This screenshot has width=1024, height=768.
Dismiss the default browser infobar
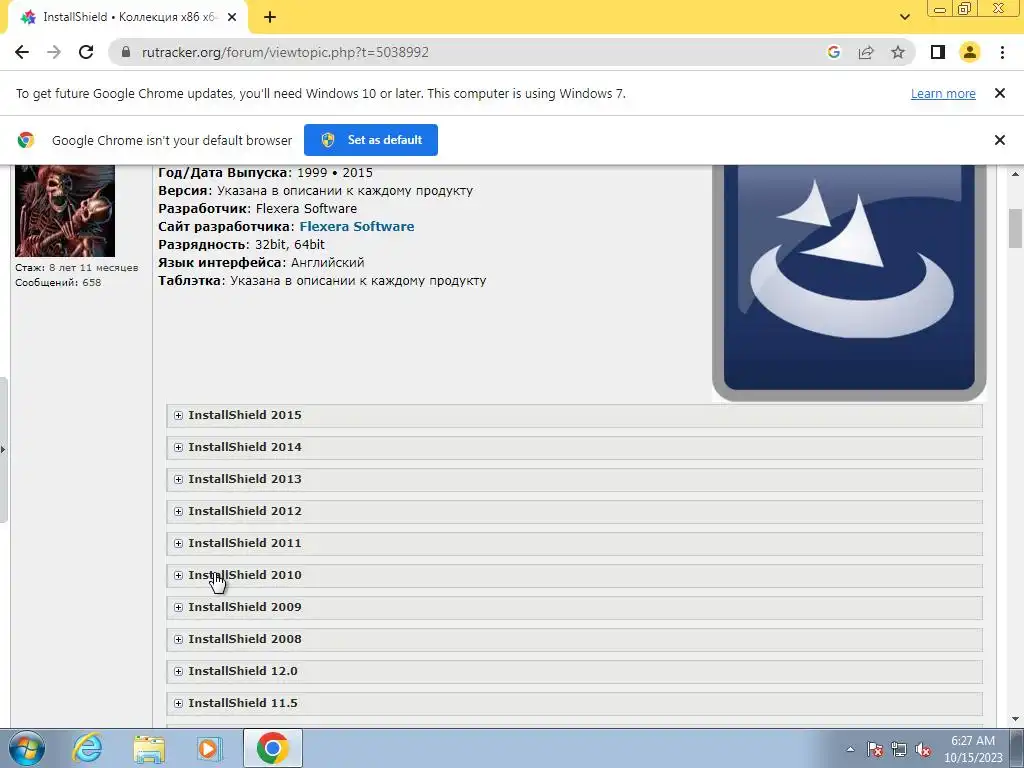pos(999,140)
